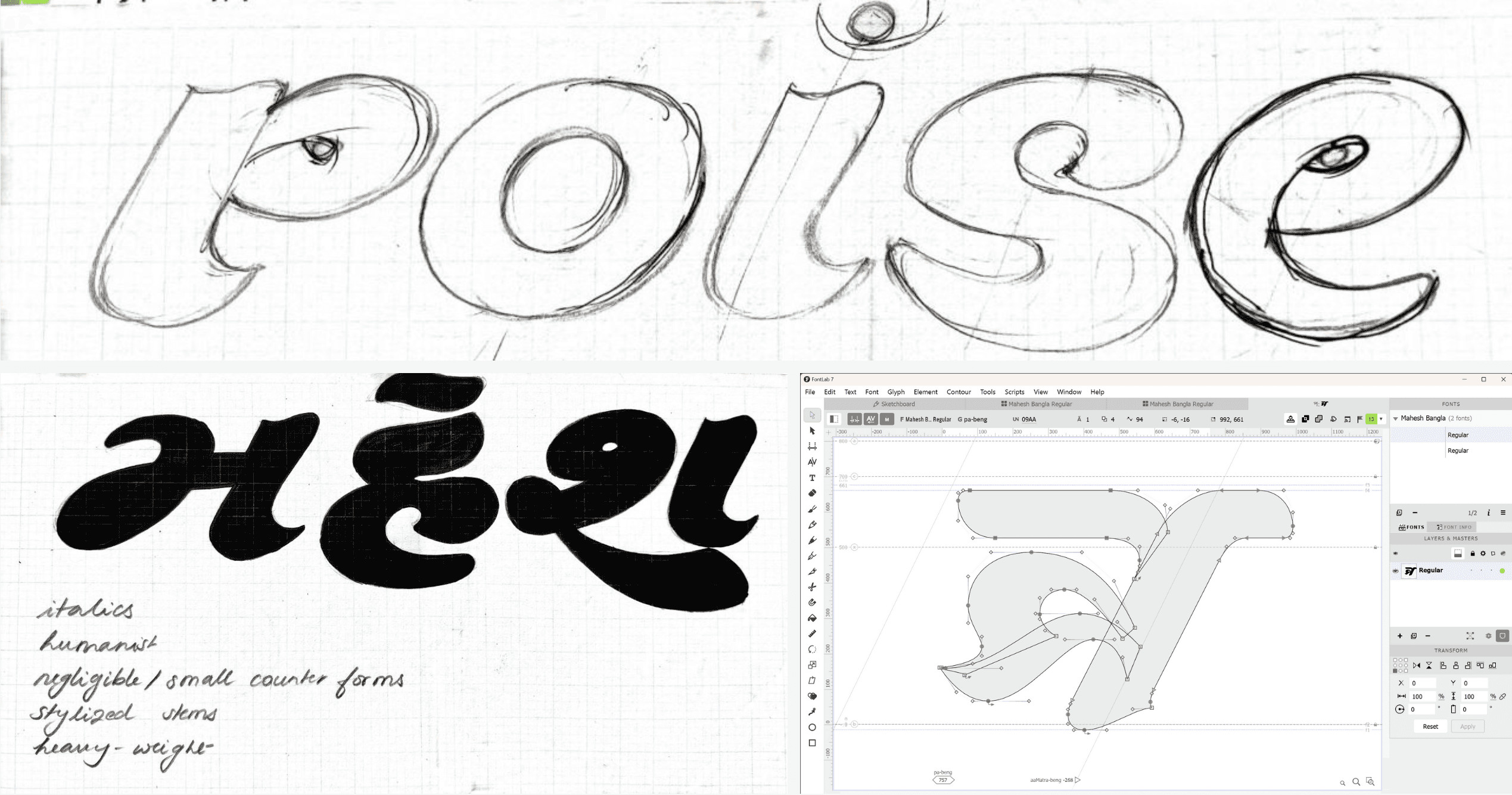The height and width of the screenshot is (795, 1512).
Task: Click the Tools menu
Action: coord(988,392)
